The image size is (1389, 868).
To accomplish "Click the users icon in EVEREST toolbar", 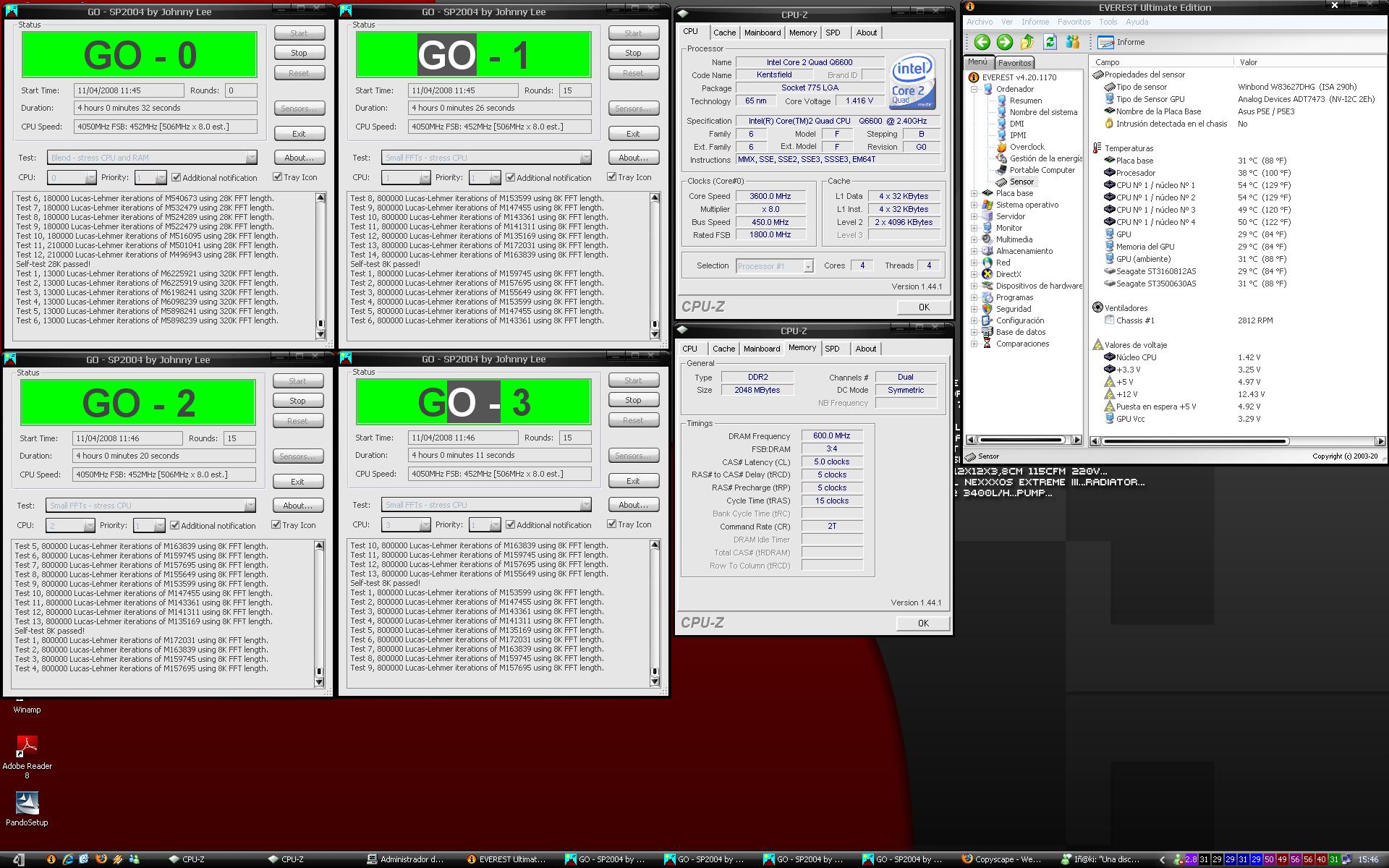I will (1072, 42).
